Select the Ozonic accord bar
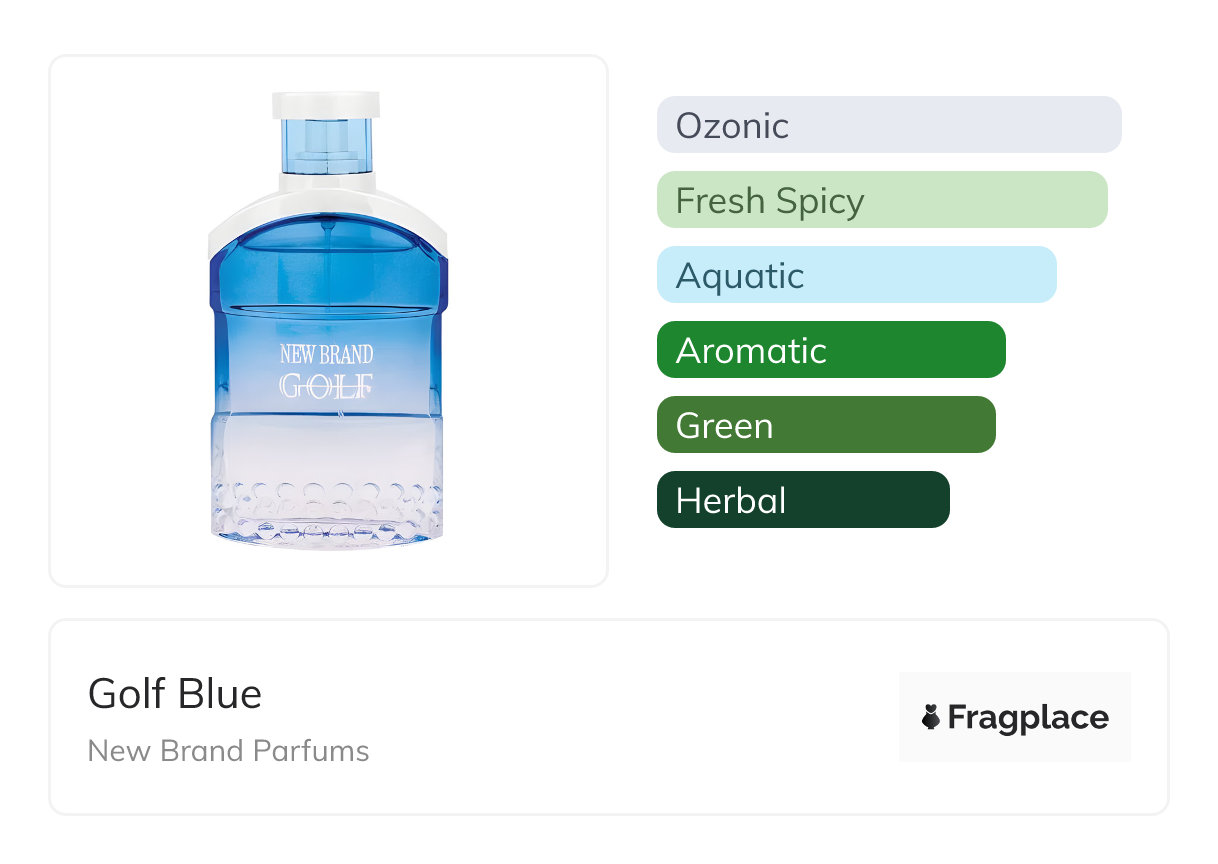The height and width of the screenshot is (864, 1218). (x=888, y=125)
